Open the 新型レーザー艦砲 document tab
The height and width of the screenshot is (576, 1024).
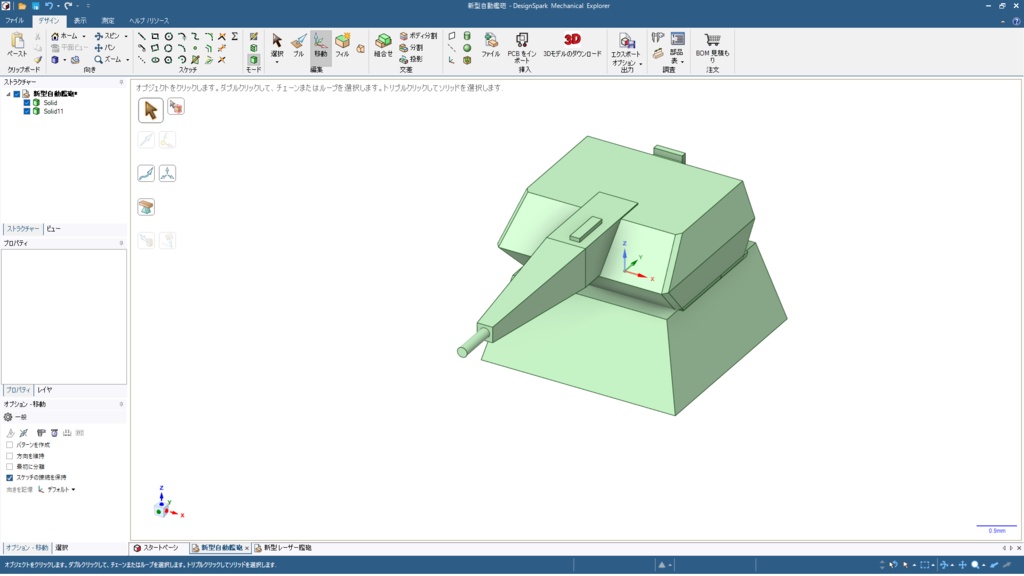283,548
